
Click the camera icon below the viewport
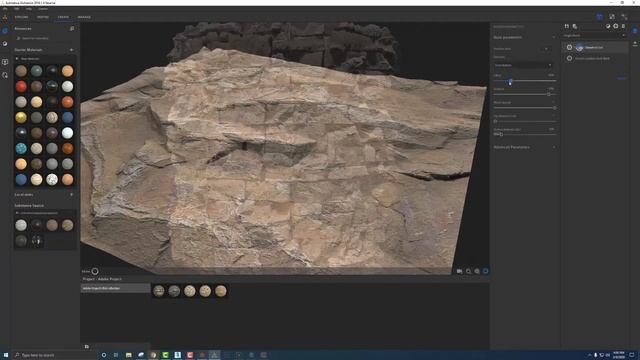(459, 271)
